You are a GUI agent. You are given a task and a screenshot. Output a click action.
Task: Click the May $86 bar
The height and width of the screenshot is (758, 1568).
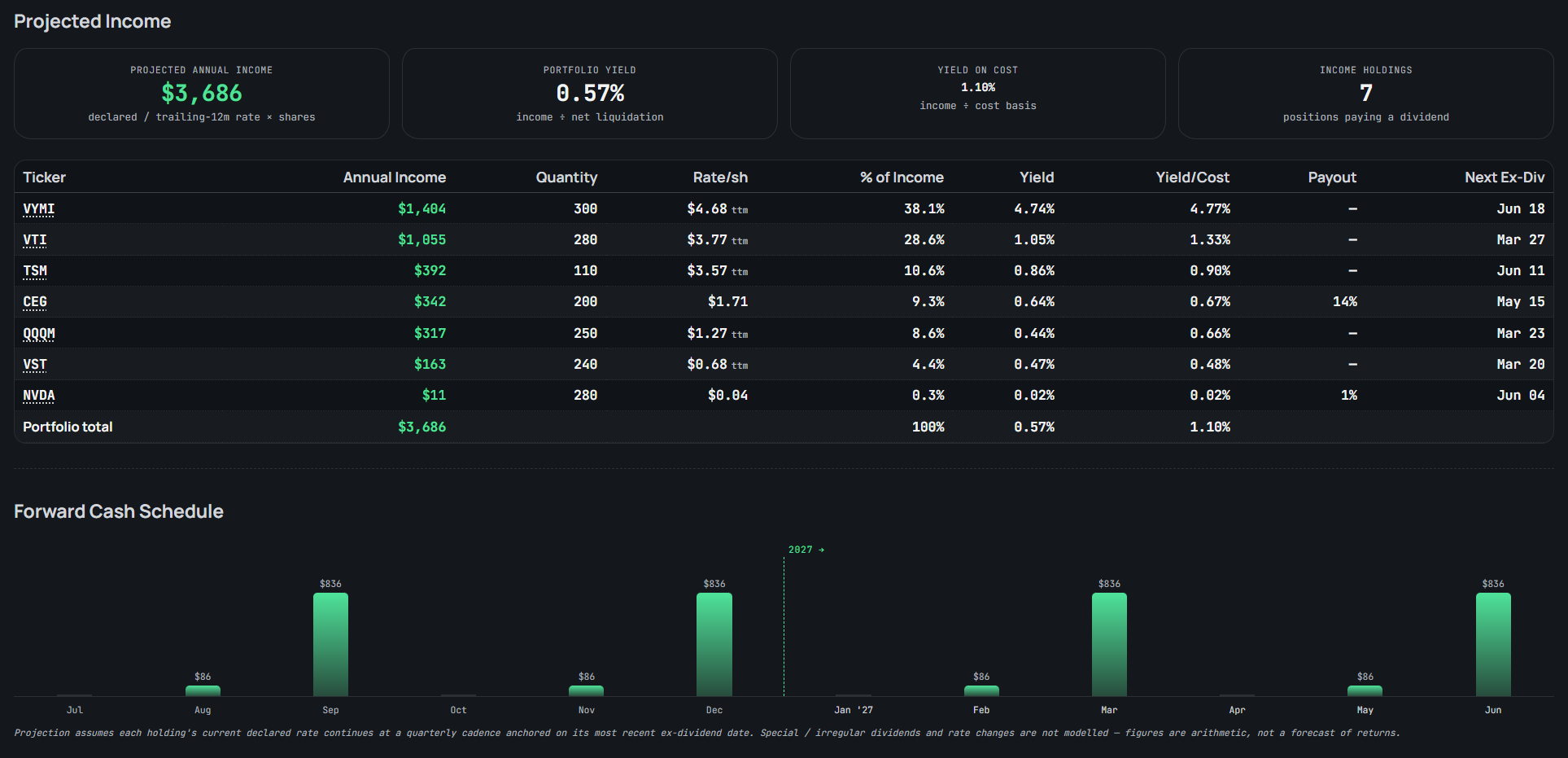click(x=1365, y=690)
